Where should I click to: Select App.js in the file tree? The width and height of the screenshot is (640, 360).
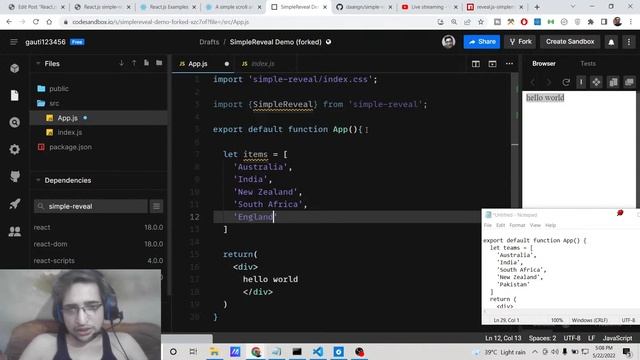click(x=99, y=118)
